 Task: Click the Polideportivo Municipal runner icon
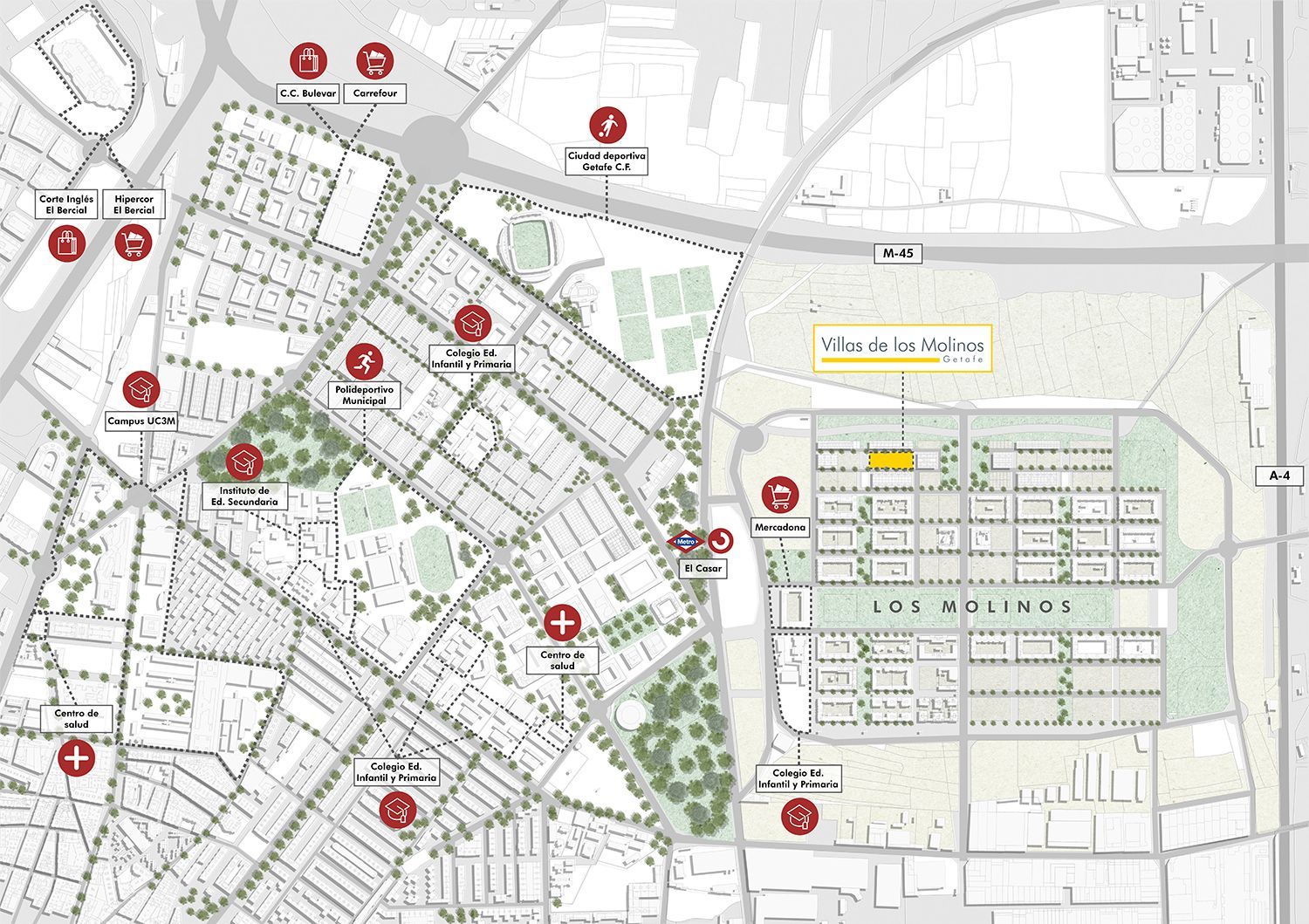[363, 359]
